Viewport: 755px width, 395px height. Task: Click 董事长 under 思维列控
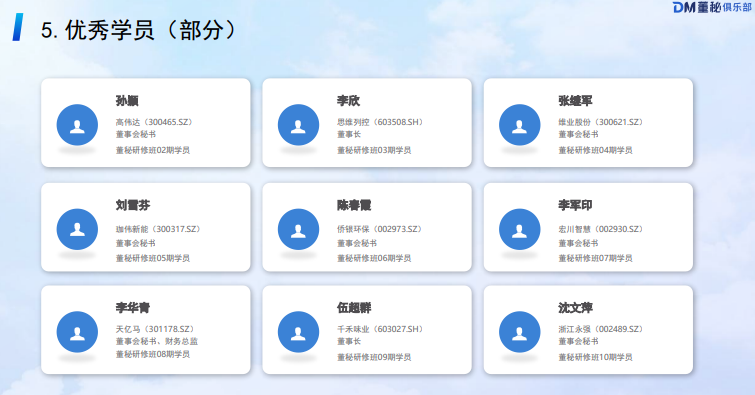(349, 134)
